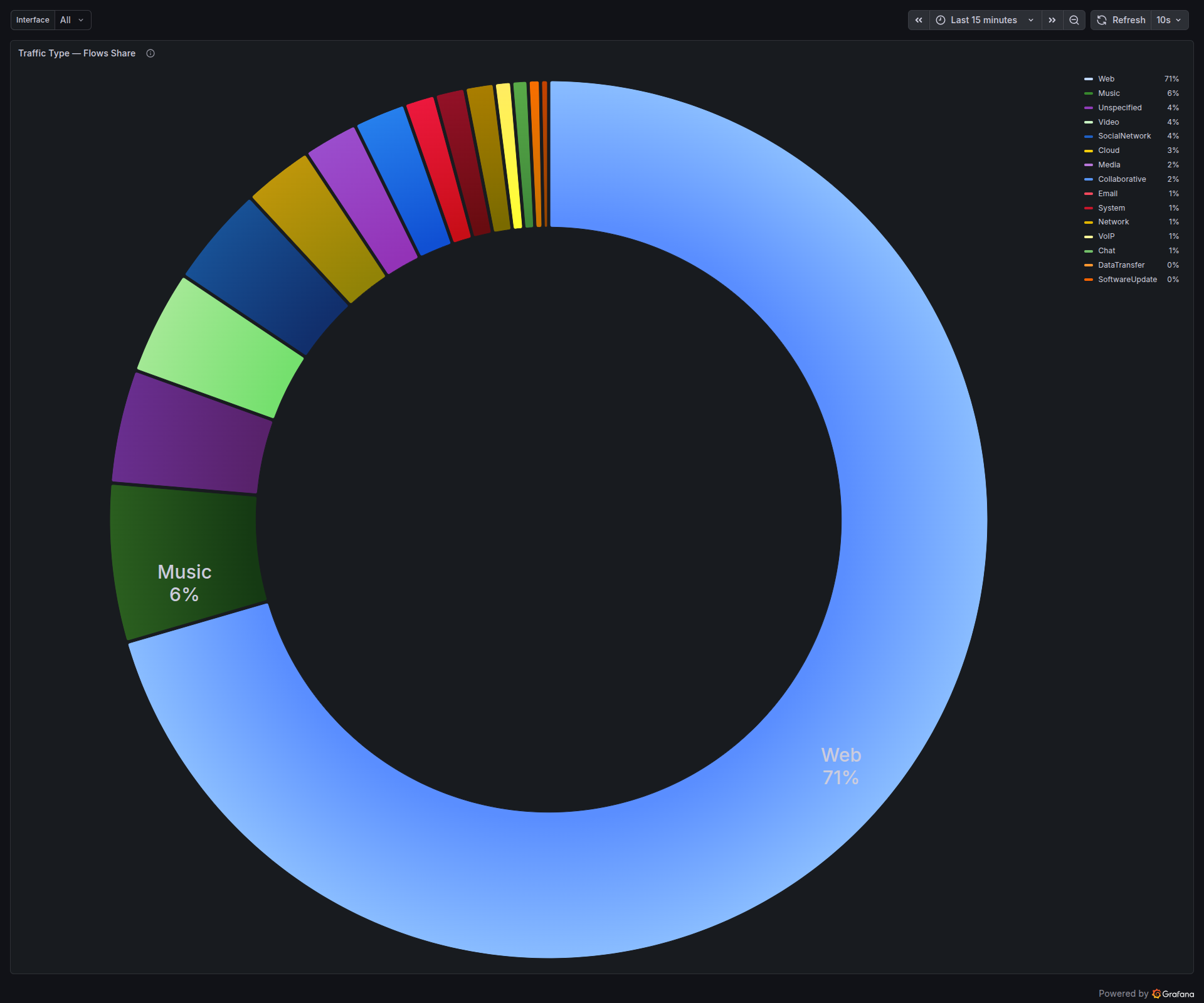Image resolution: width=1204 pixels, height=1003 pixels.
Task: Click the Grafana logo at bottom right
Action: tap(1156, 993)
